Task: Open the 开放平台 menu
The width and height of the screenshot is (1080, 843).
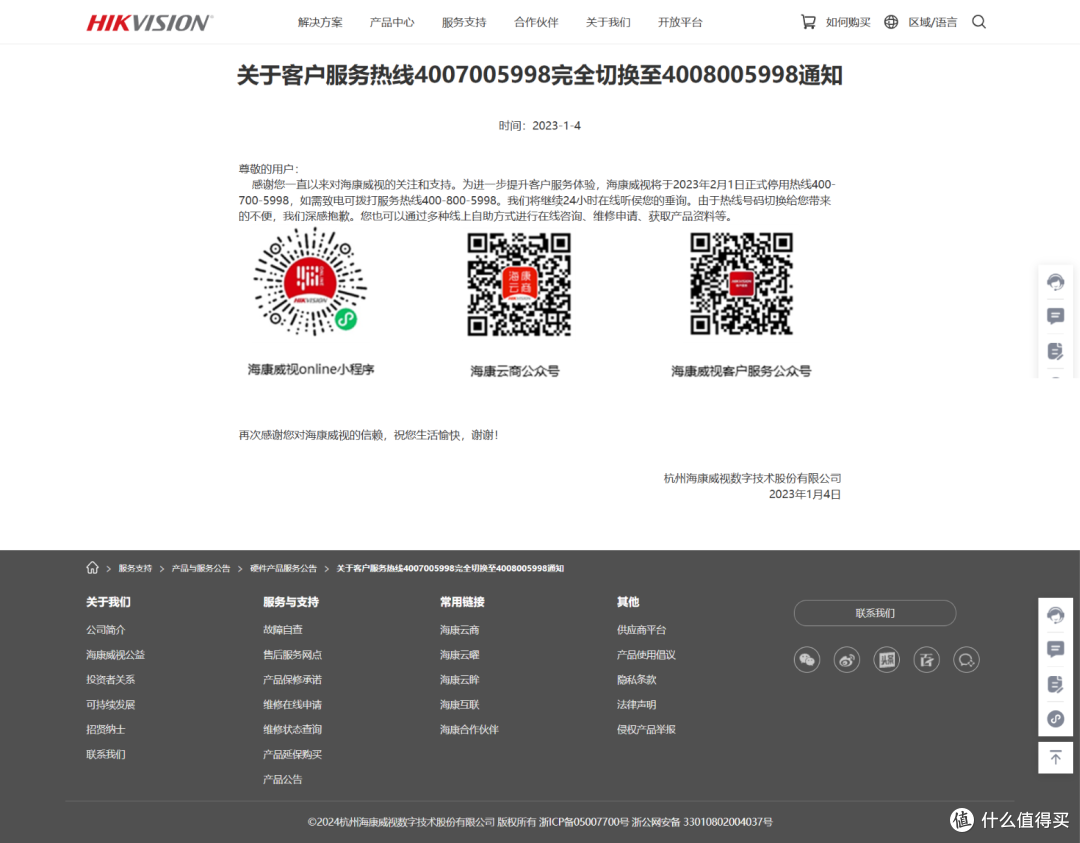Action: [x=680, y=22]
